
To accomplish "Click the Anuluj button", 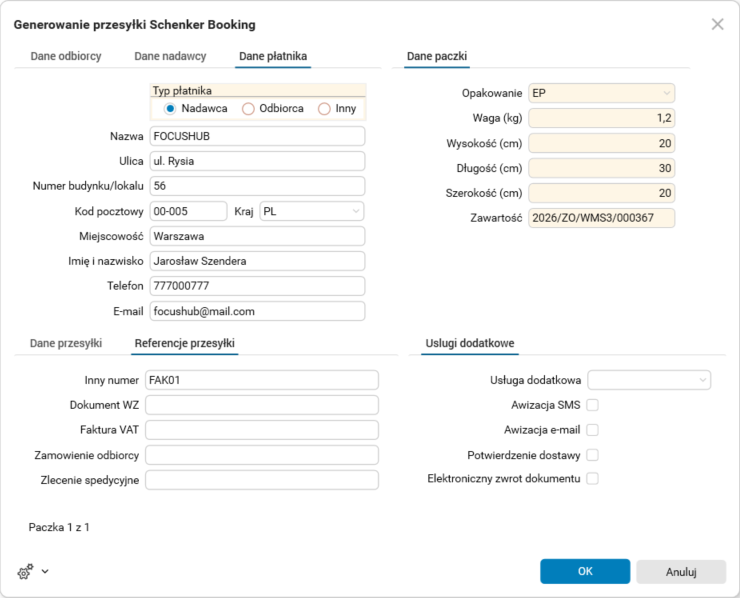I will [x=681, y=572].
